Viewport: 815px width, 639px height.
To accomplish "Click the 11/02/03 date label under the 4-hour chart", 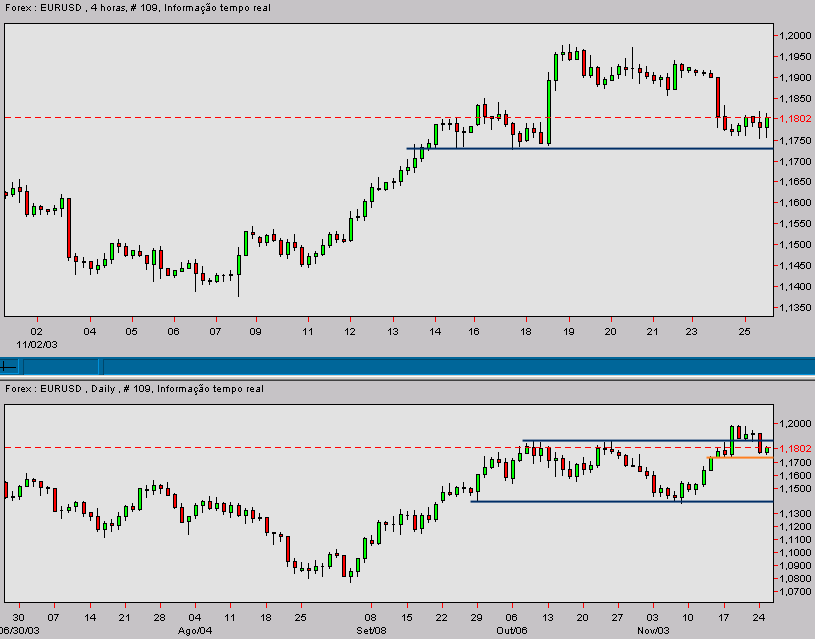I will 36,345.
